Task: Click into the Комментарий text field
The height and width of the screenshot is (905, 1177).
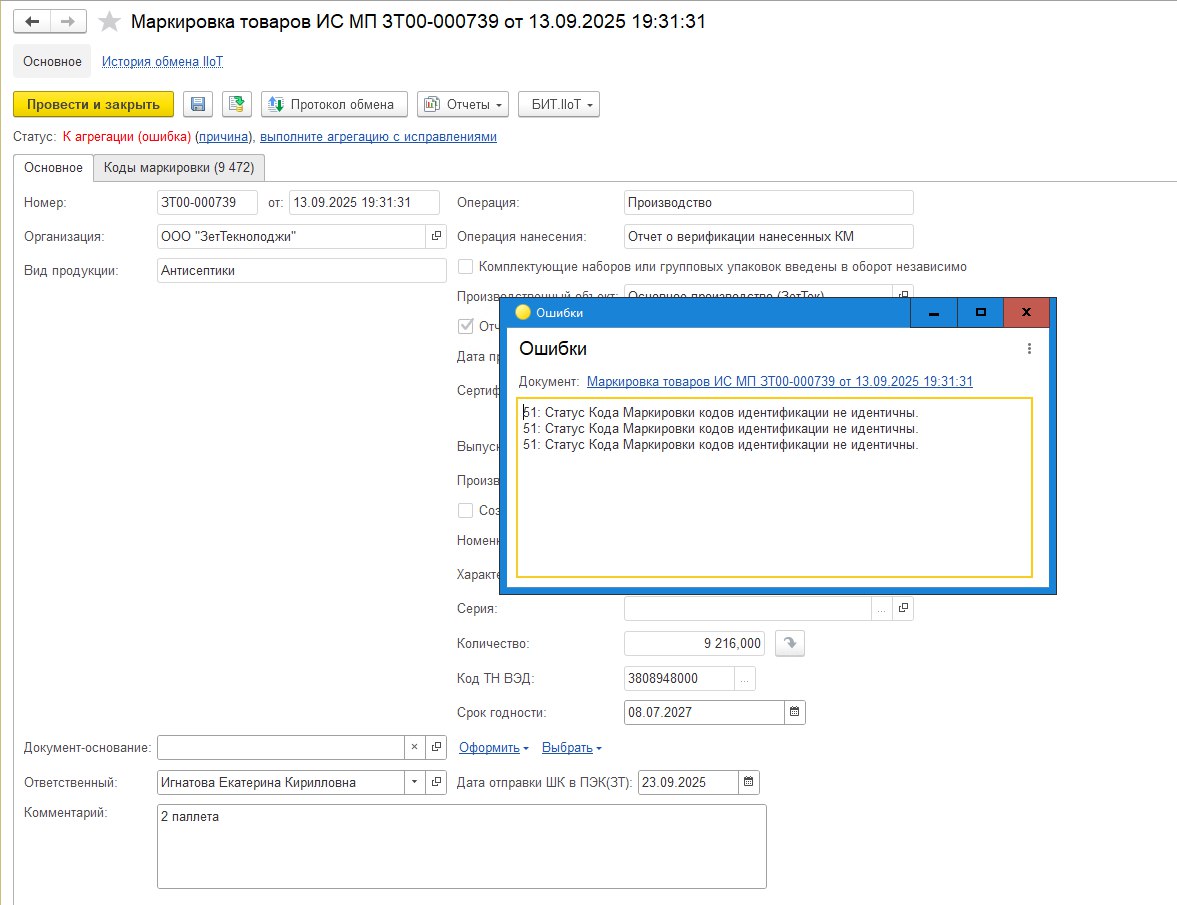Action: coord(461,846)
